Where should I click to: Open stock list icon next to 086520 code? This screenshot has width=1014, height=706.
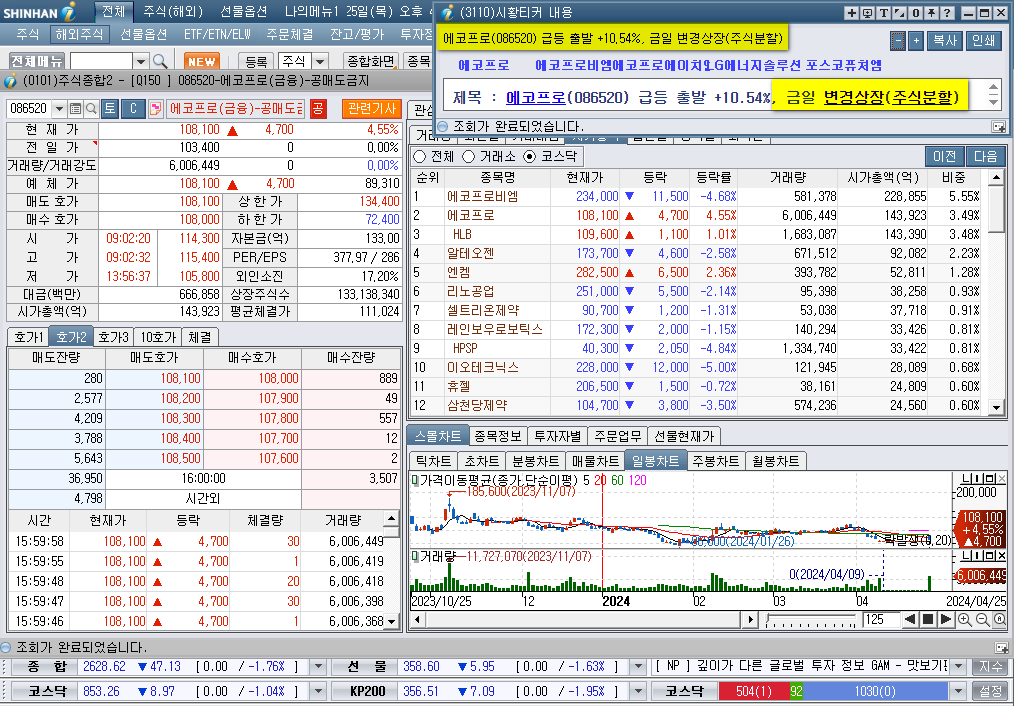click(x=75, y=109)
